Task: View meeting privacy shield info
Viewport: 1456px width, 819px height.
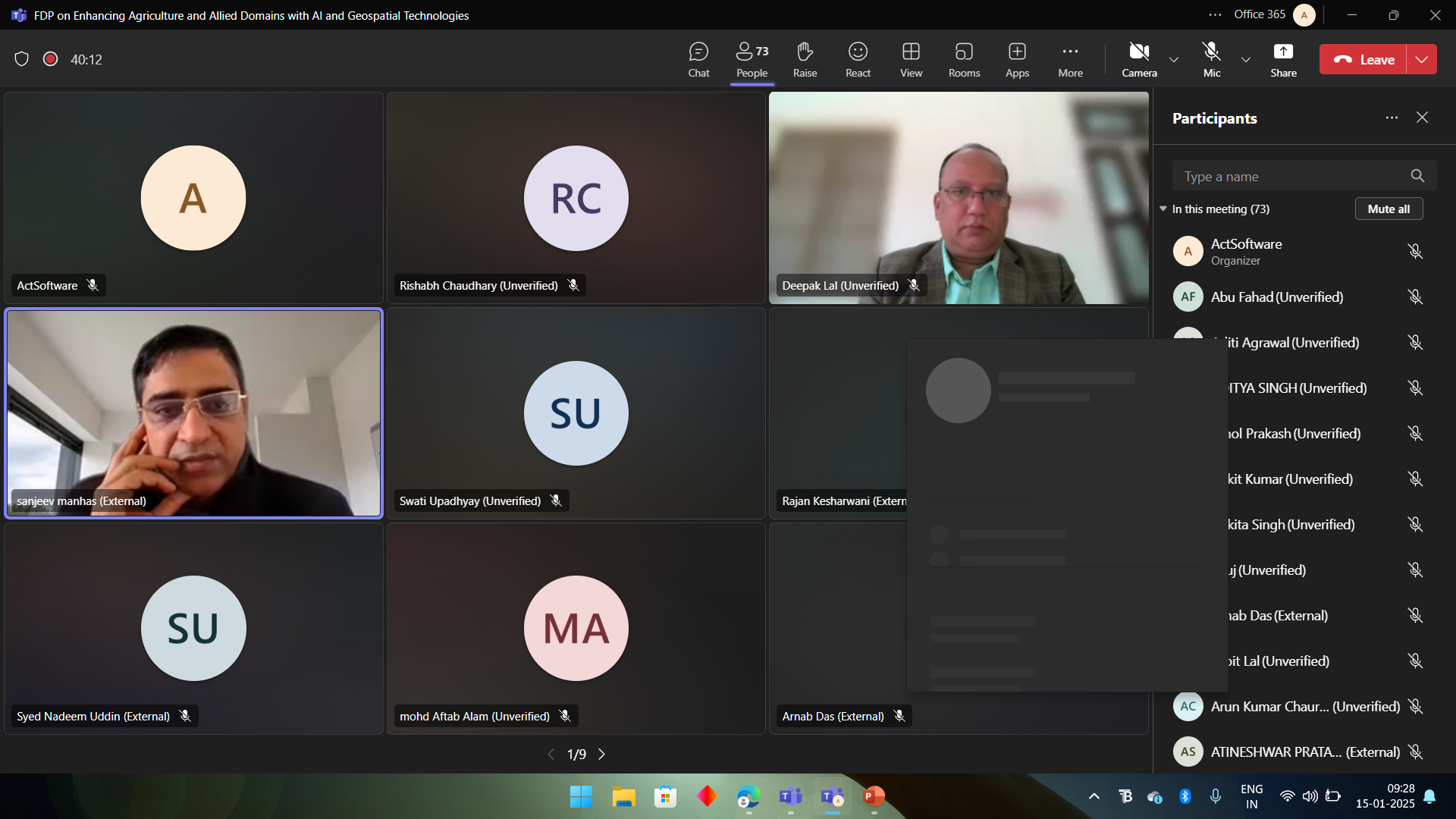Action: point(22,59)
